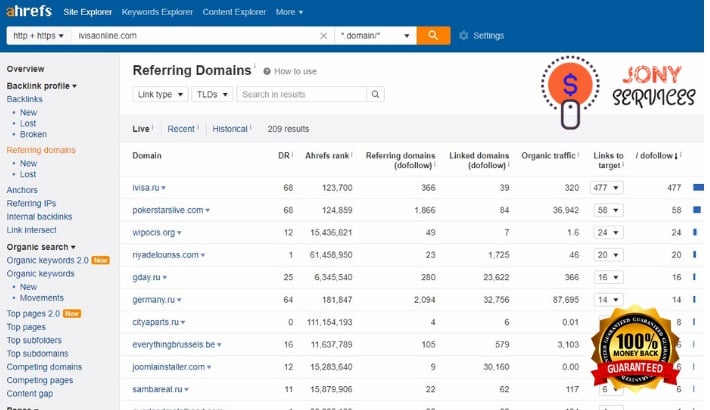Open the *.domain/* mode dropdown
Image resolution: width=710 pixels, height=410 pixels.
coord(374,35)
